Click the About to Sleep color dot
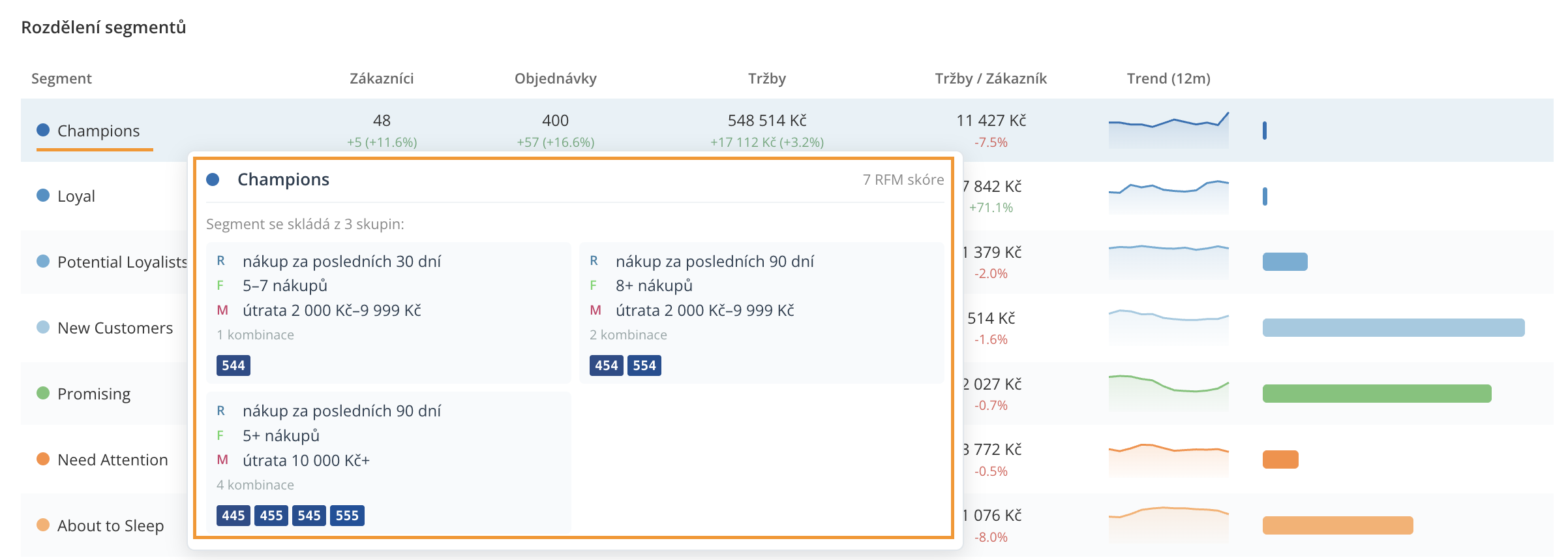Image resolution: width=1568 pixels, height=560 pixels. click(43, 525)
